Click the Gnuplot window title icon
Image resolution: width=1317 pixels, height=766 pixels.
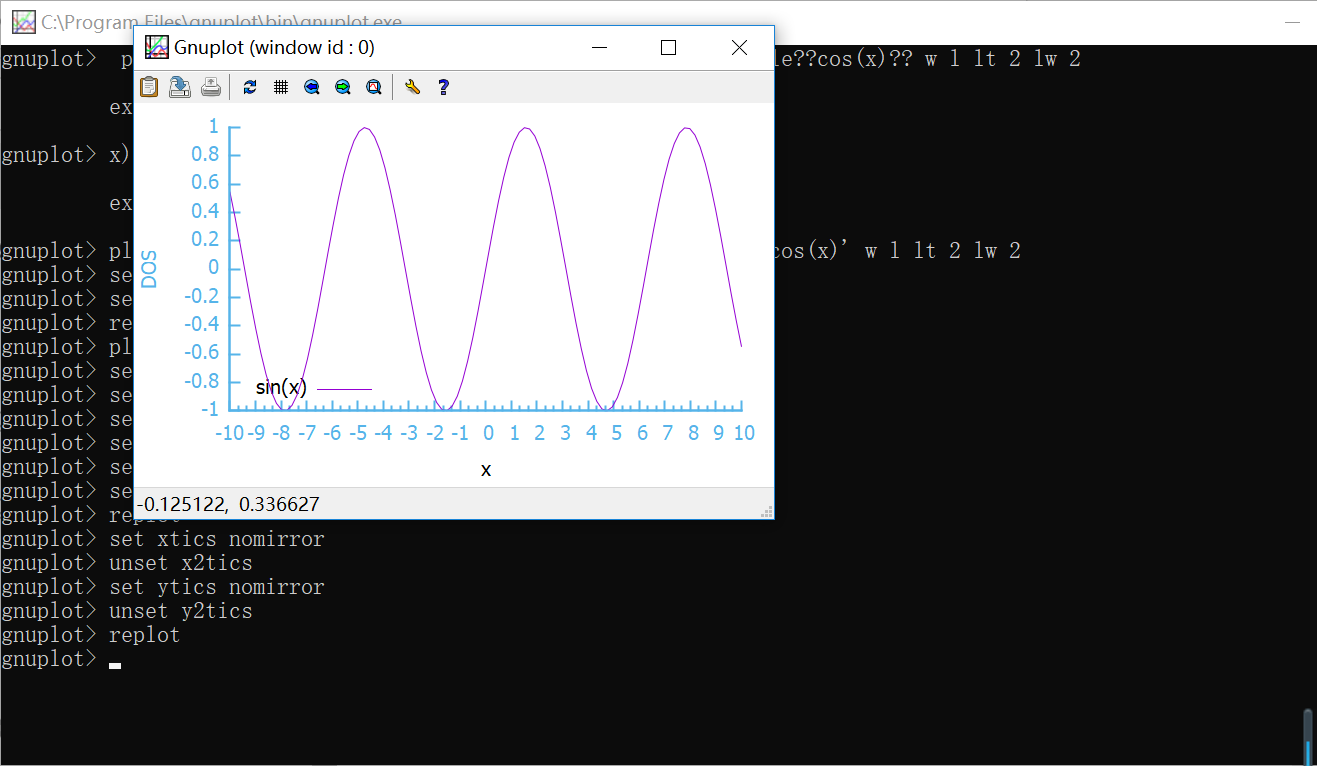coord(156,47)
